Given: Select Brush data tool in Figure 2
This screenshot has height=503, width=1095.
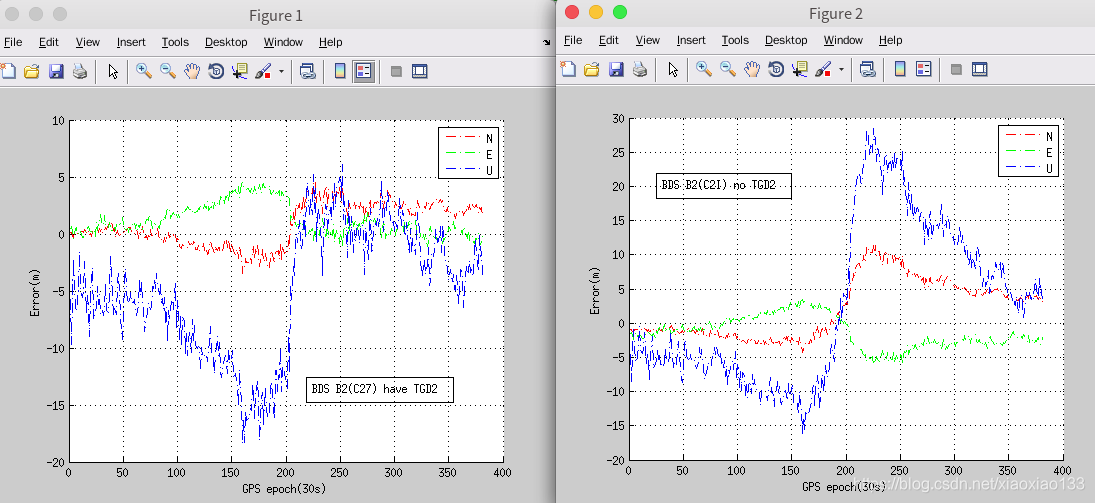Looking at the screenshot, I should [823, 68].
